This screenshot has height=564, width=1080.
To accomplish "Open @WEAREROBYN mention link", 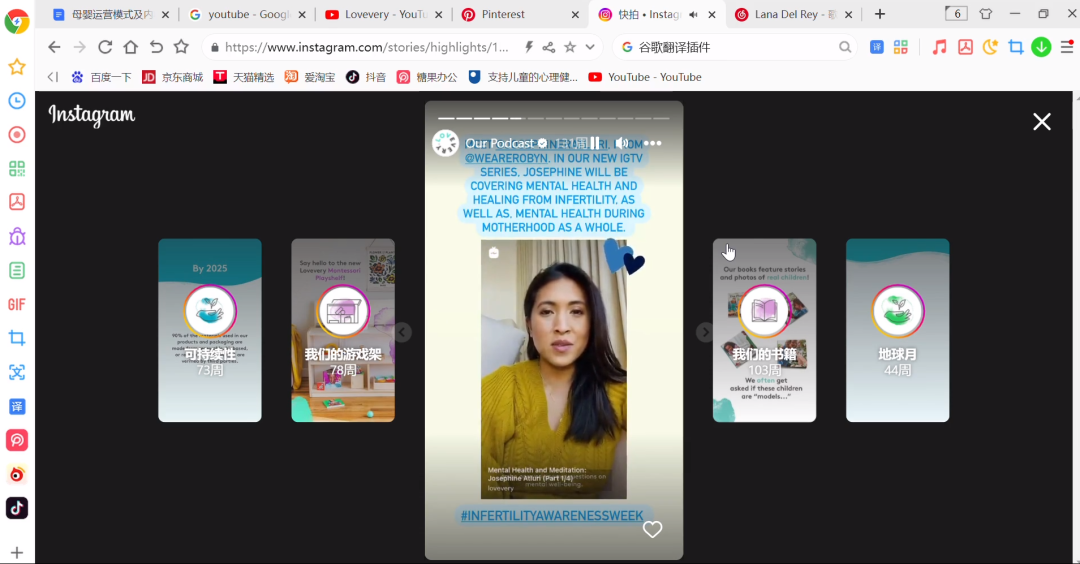I will click(x=506, y=158).
